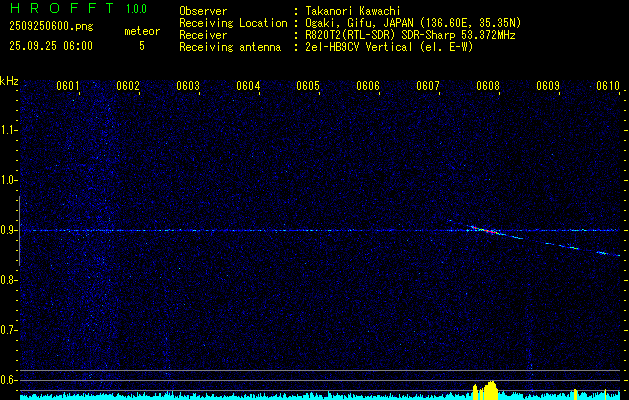This screenshot has width=629, height=400.
Task: Click the gray vertical range bar beside 0.9
Action: pyautogui.click(x=19, y=231)
